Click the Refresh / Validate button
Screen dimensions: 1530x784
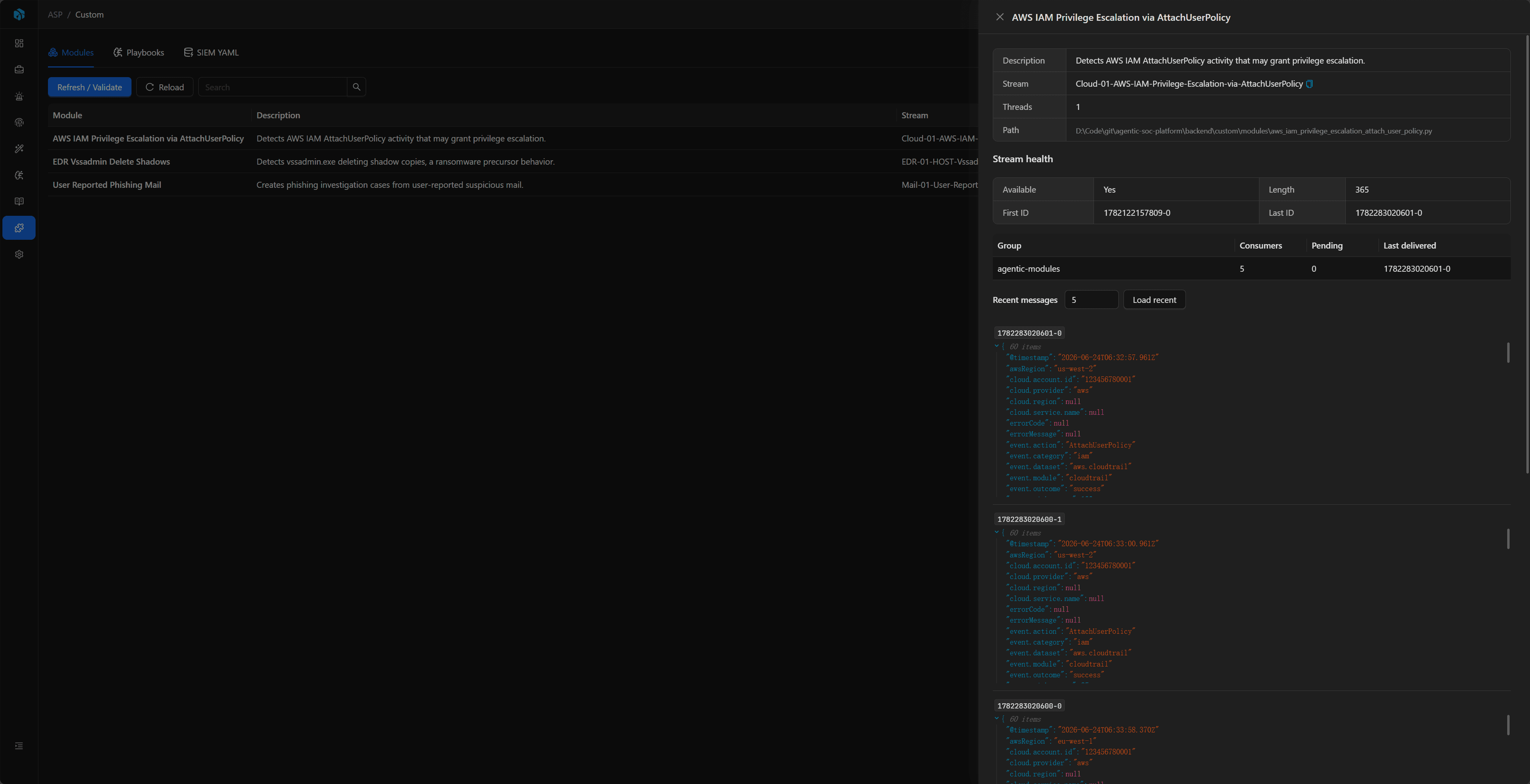90,87
